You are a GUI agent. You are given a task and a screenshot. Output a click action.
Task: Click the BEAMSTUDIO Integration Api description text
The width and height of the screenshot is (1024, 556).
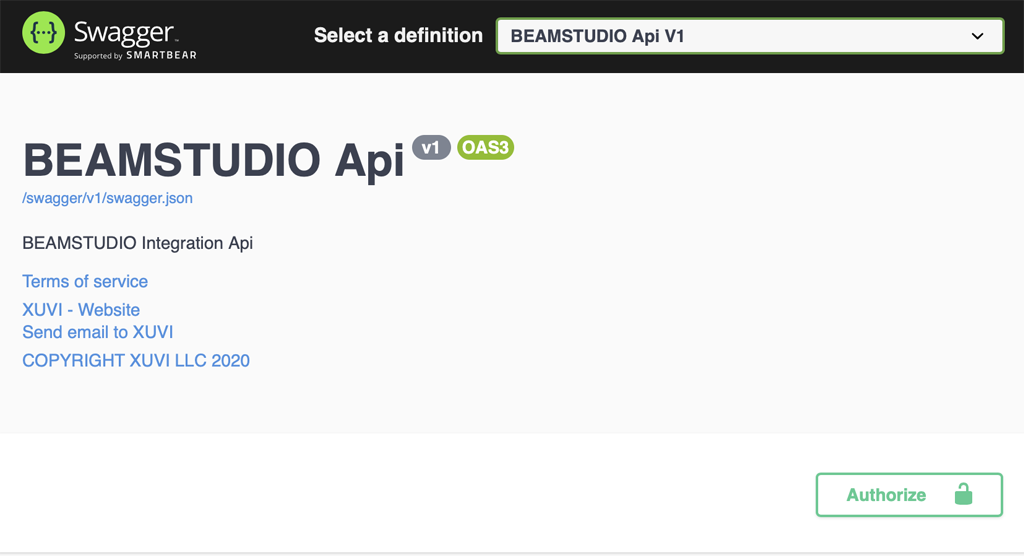point(137,243)
